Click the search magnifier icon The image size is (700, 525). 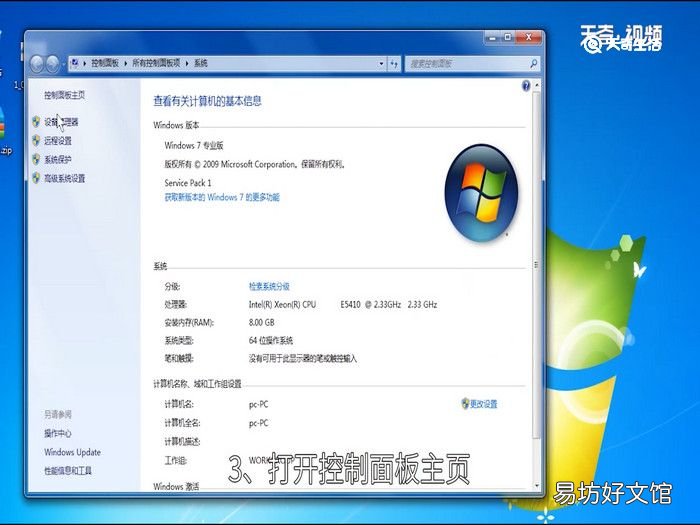pyautogui.click(x=533, y=64)
